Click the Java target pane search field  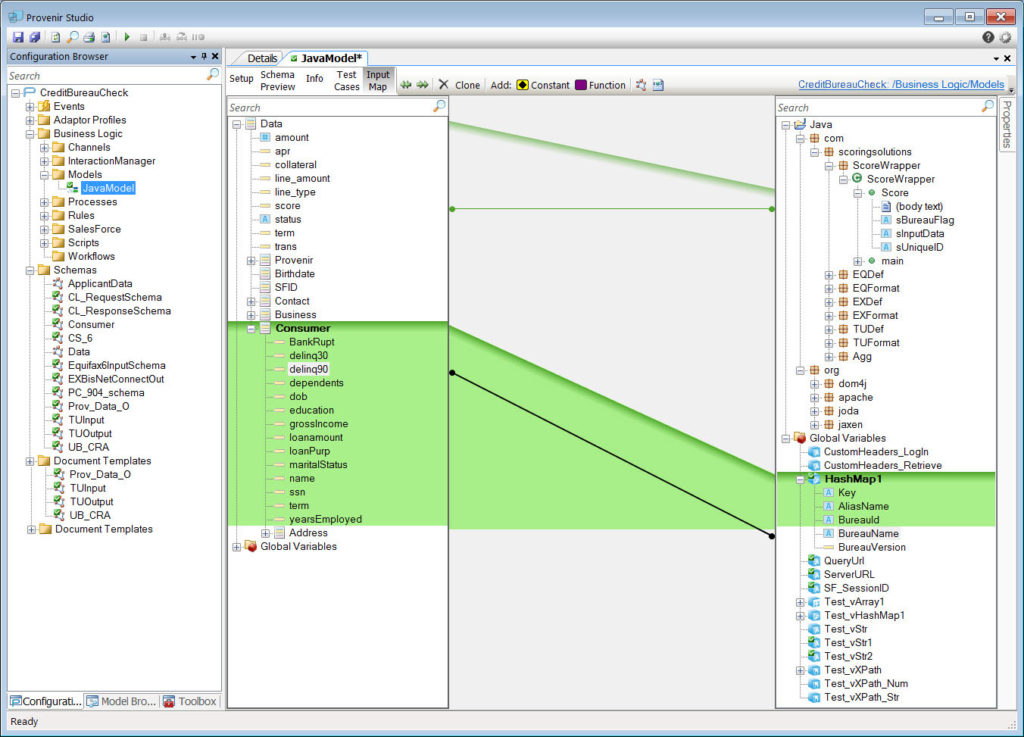pyautogui.click(x=878, y=107)
